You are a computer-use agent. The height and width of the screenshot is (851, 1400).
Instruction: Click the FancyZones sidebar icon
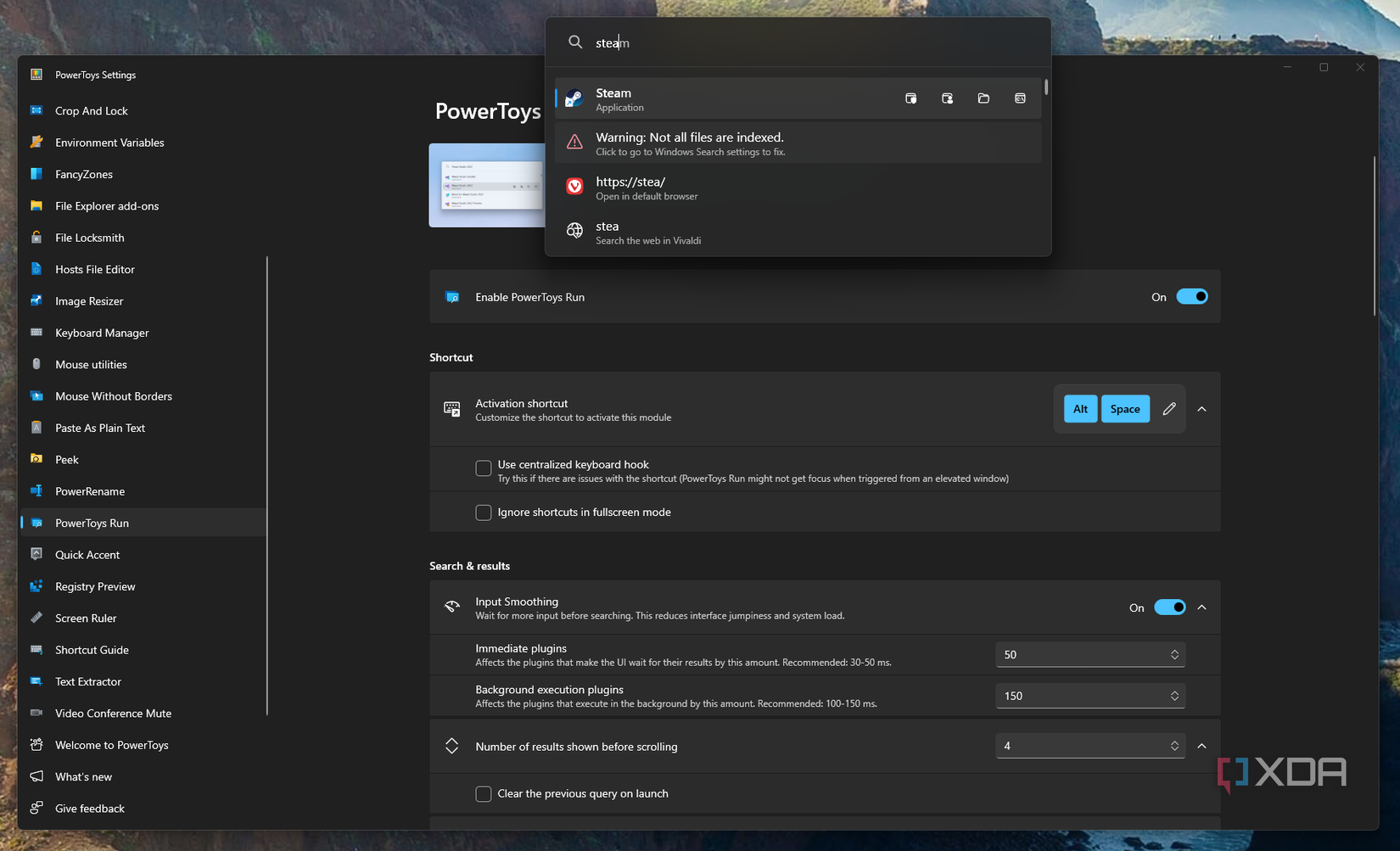(x=36, y=174)
